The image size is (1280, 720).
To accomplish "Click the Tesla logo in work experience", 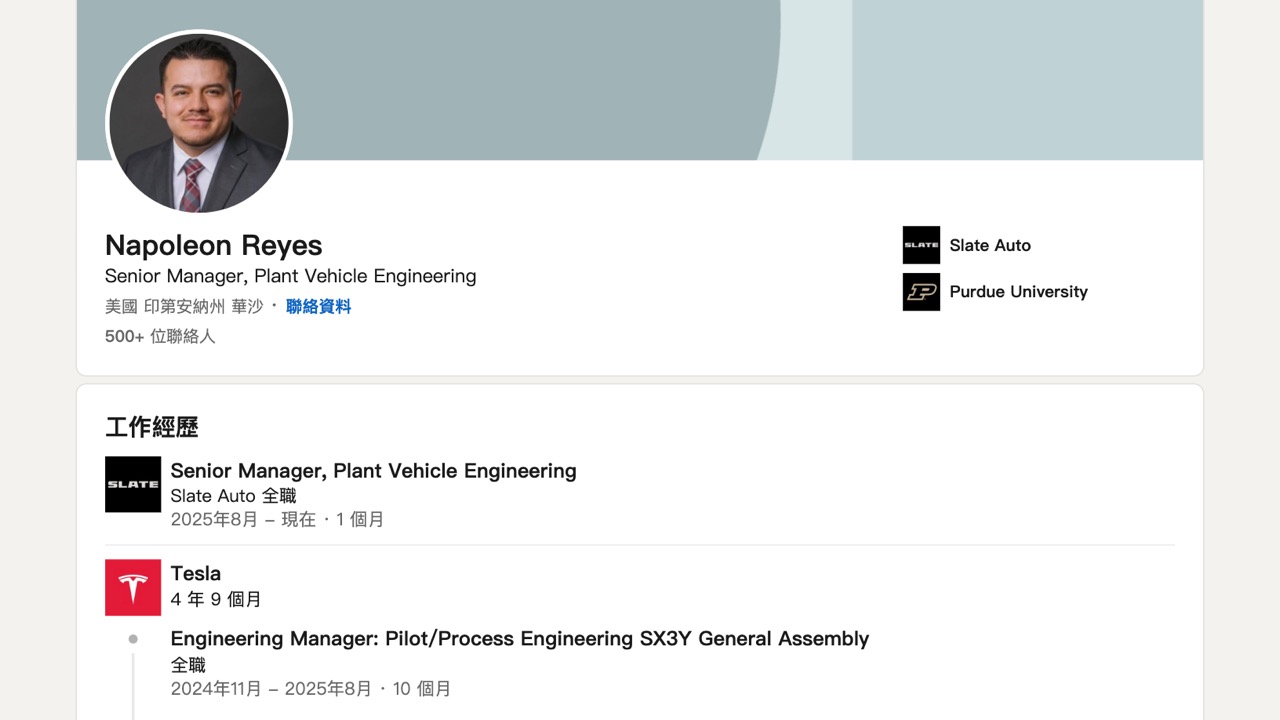I will click(x=133, y=587).
